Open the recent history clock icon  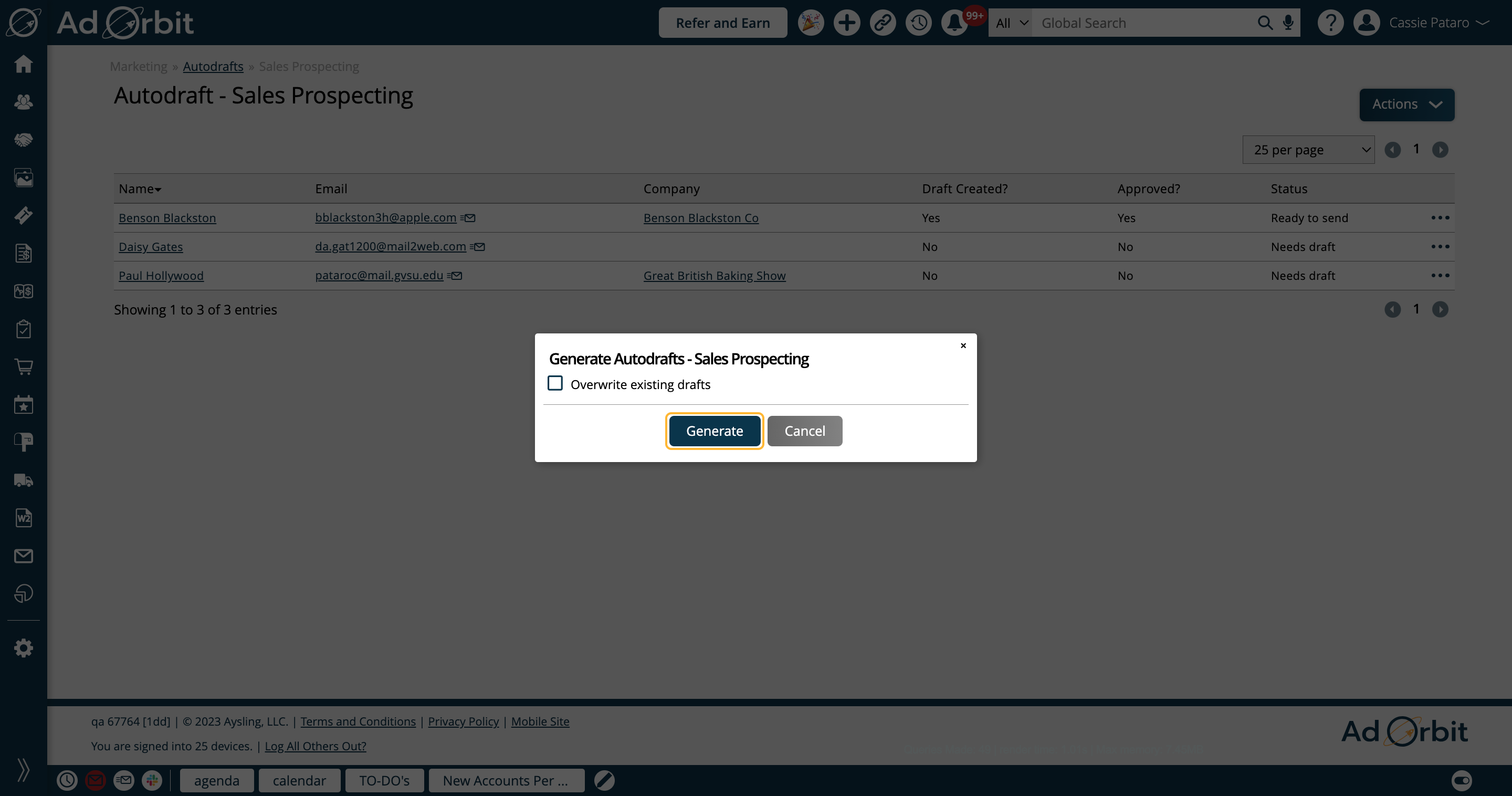point(919,23)
